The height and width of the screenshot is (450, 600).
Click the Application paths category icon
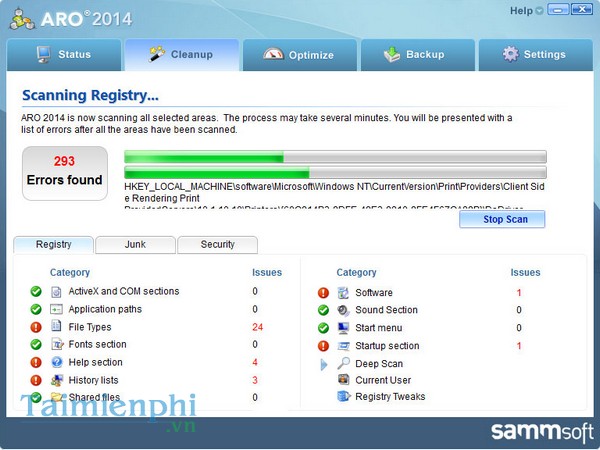57,310
